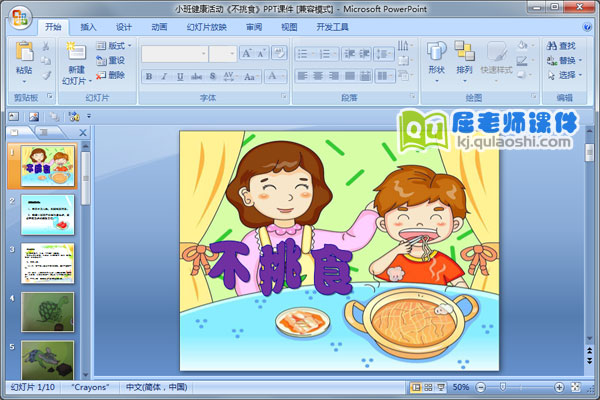Click the Decrease Indent icon

pyautogui.click(x=349, y=54)
